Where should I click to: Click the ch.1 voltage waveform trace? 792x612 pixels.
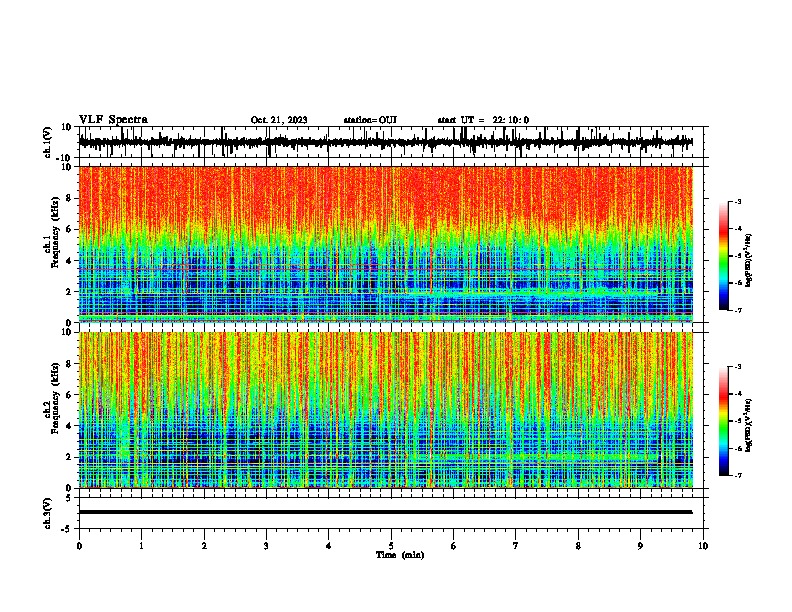click(x=385, y=142)
